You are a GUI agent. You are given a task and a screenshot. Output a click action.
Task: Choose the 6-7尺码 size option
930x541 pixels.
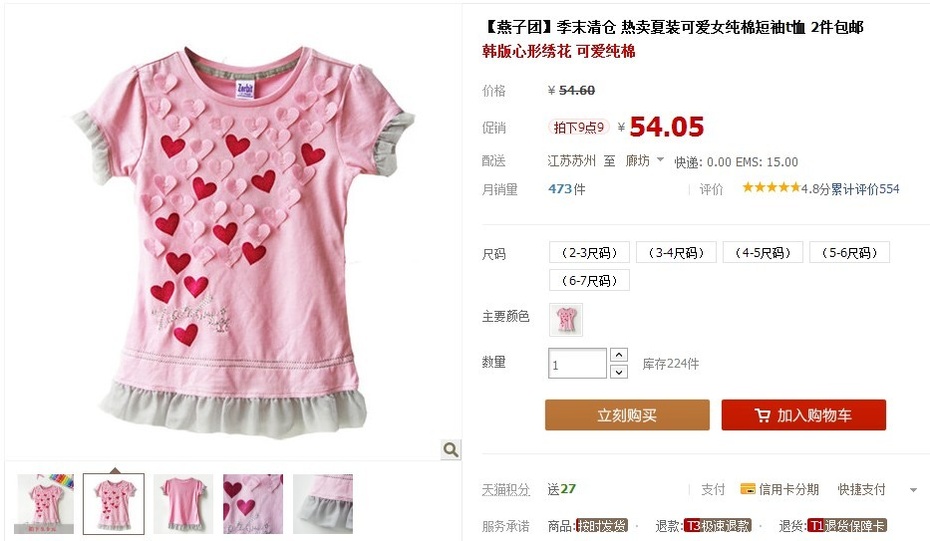(x=589, y=280)
